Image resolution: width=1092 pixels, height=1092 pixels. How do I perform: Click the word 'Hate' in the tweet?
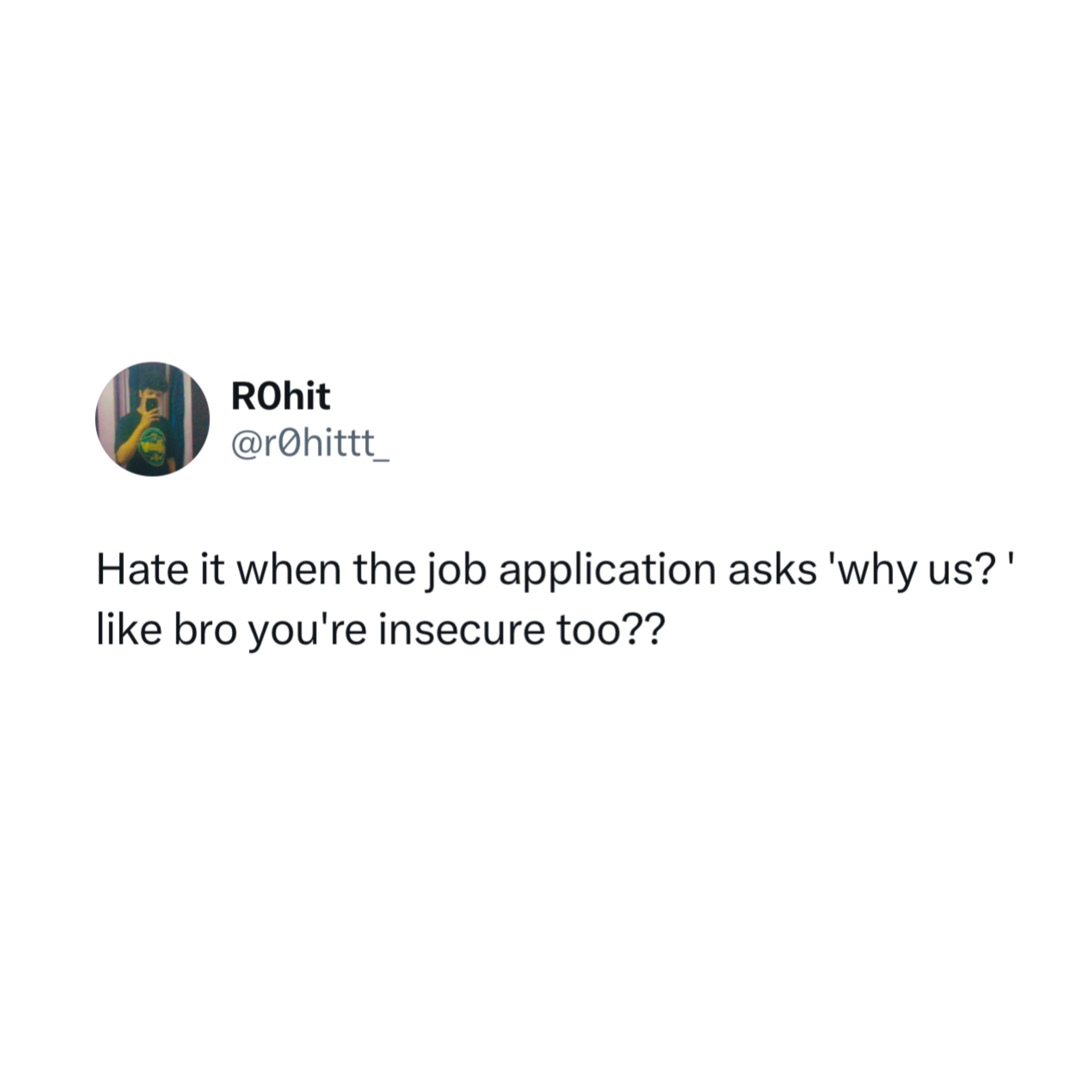[x=142, y=569]
